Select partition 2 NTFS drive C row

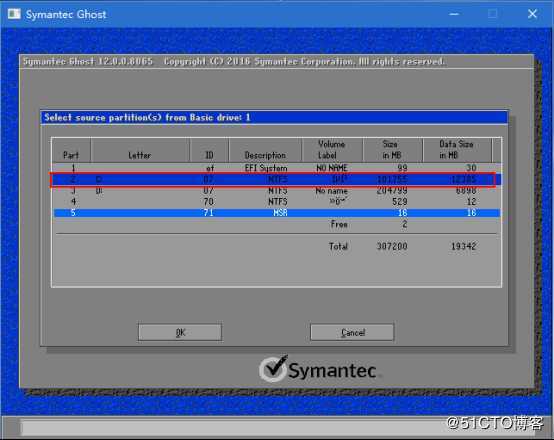tap(277, 179)
